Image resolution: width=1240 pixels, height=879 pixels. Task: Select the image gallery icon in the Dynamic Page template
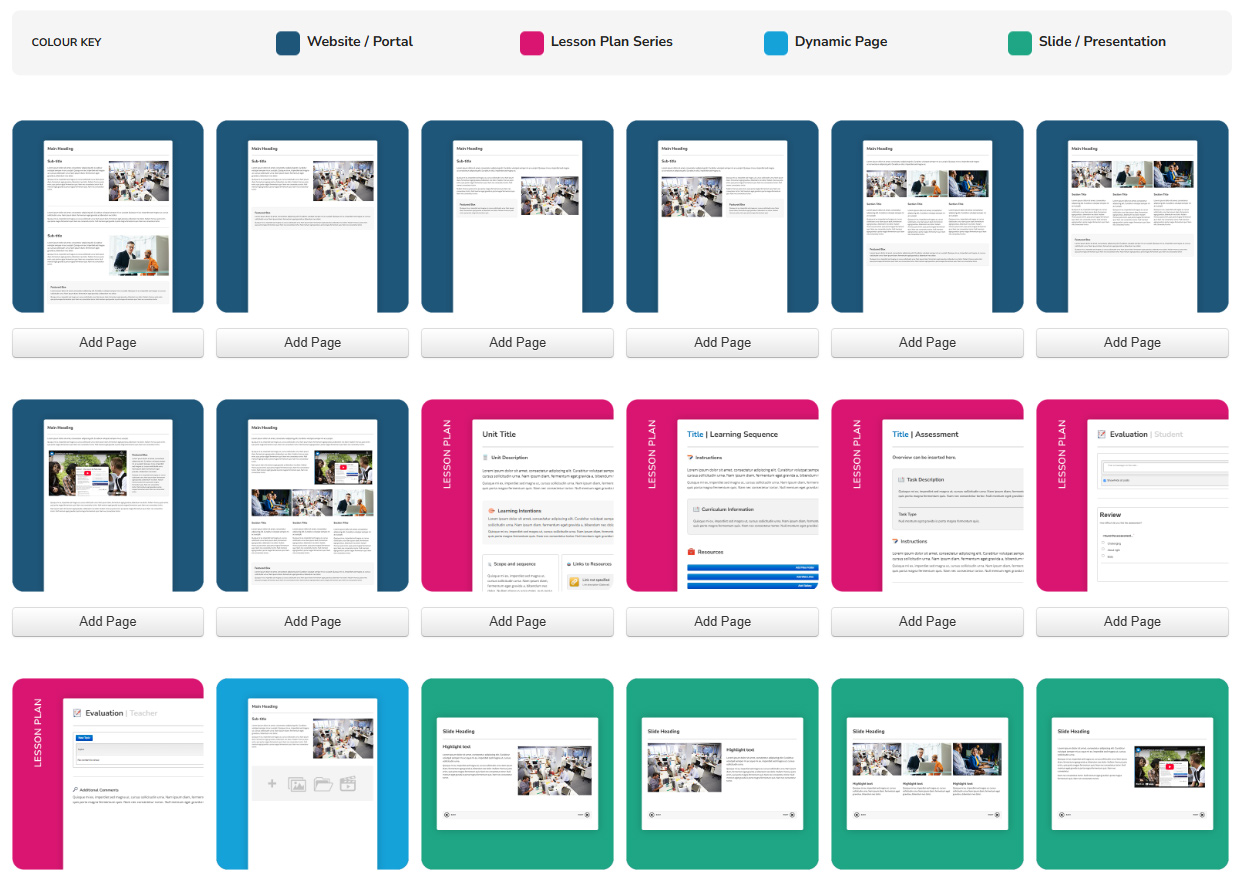tap(297, 784)
